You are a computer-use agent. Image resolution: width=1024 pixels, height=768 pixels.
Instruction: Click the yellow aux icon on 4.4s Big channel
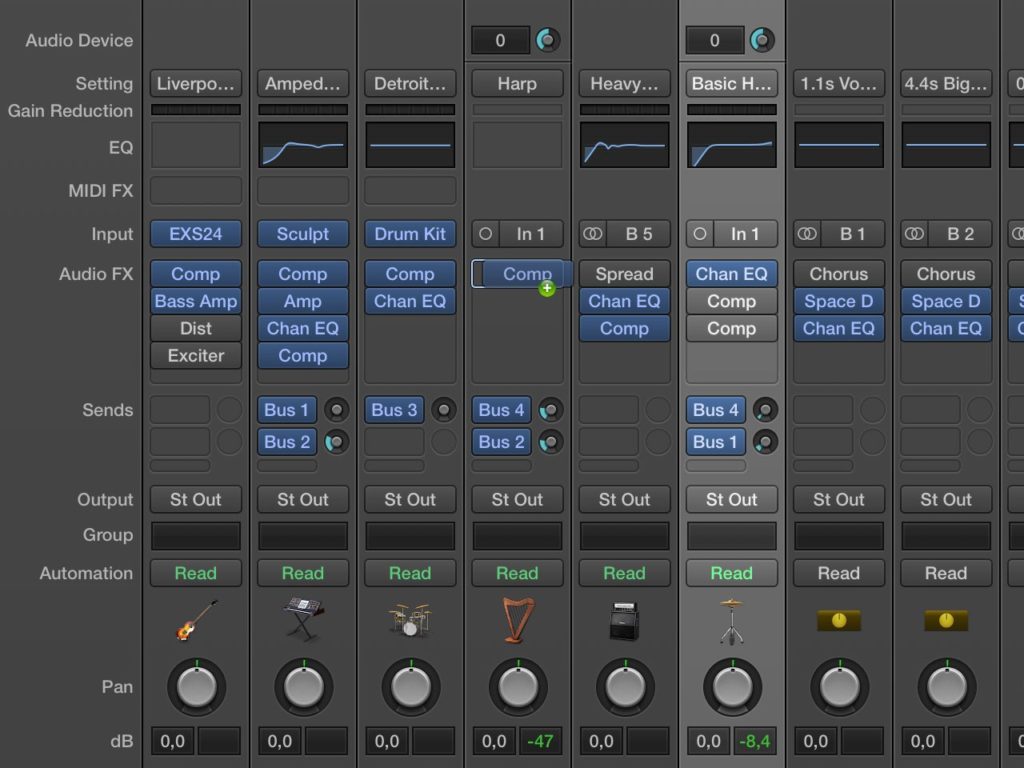click(945, 621)
